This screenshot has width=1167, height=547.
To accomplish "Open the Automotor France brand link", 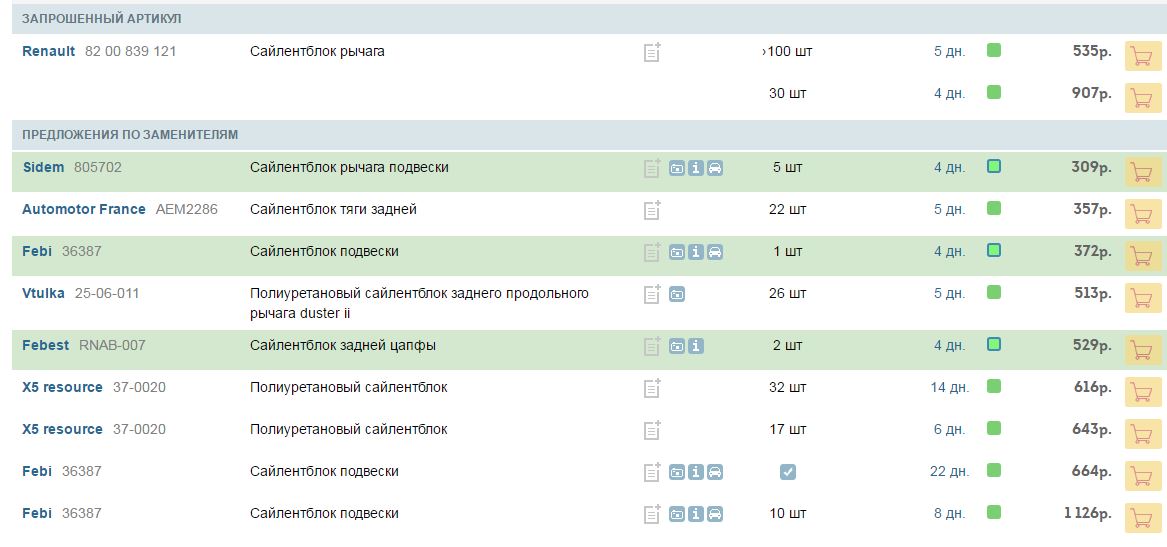I will click(84, 210).
